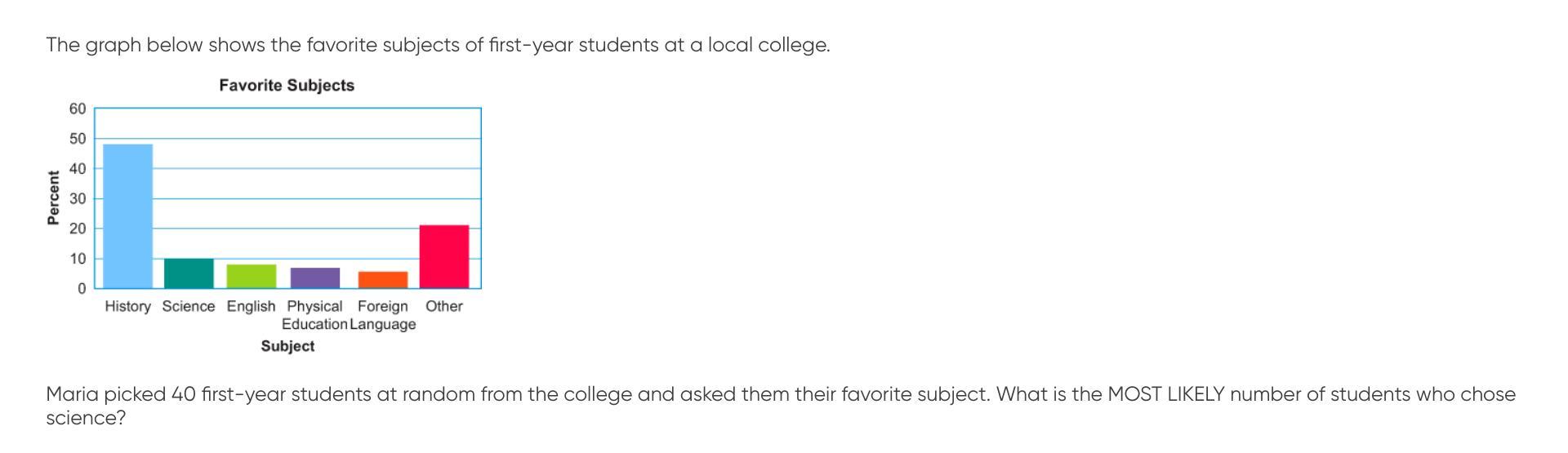
Task: Click the red Other bar
Action: click(444, 256)
